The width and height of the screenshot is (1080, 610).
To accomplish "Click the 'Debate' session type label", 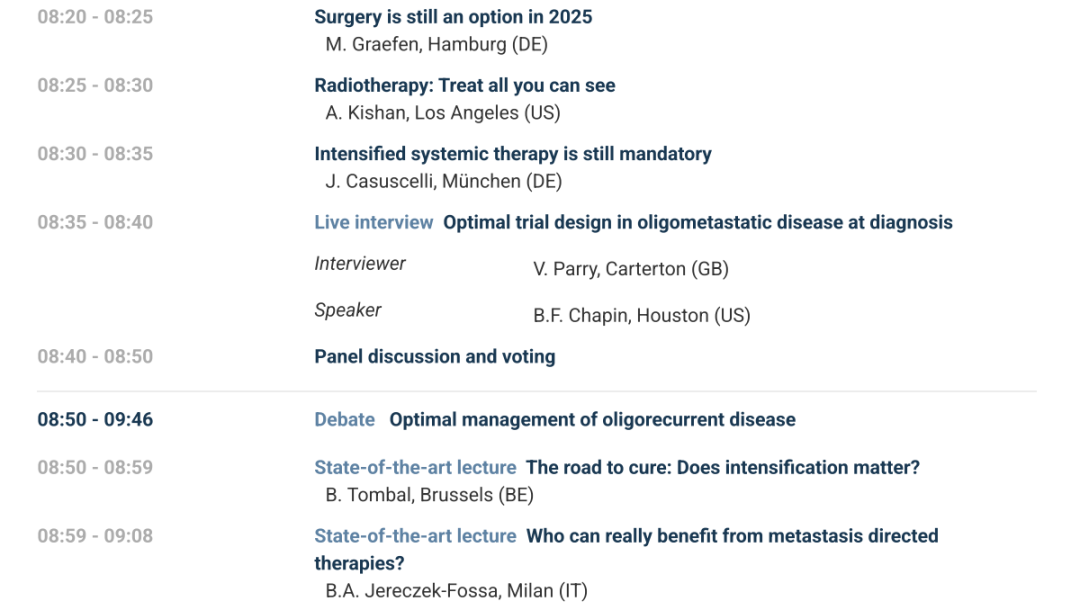I will point(345,420).
